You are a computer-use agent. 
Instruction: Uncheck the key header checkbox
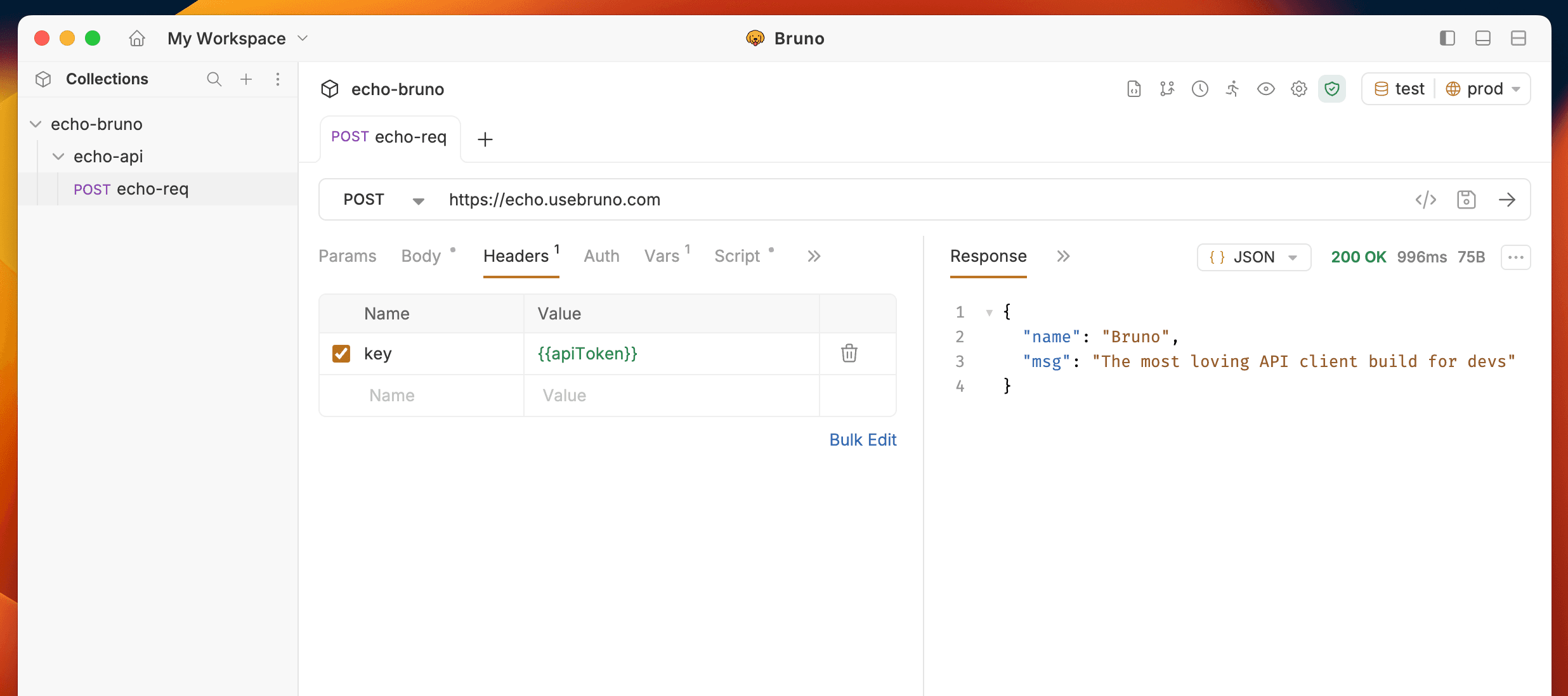pyautogui.click(x=341, y=353)
